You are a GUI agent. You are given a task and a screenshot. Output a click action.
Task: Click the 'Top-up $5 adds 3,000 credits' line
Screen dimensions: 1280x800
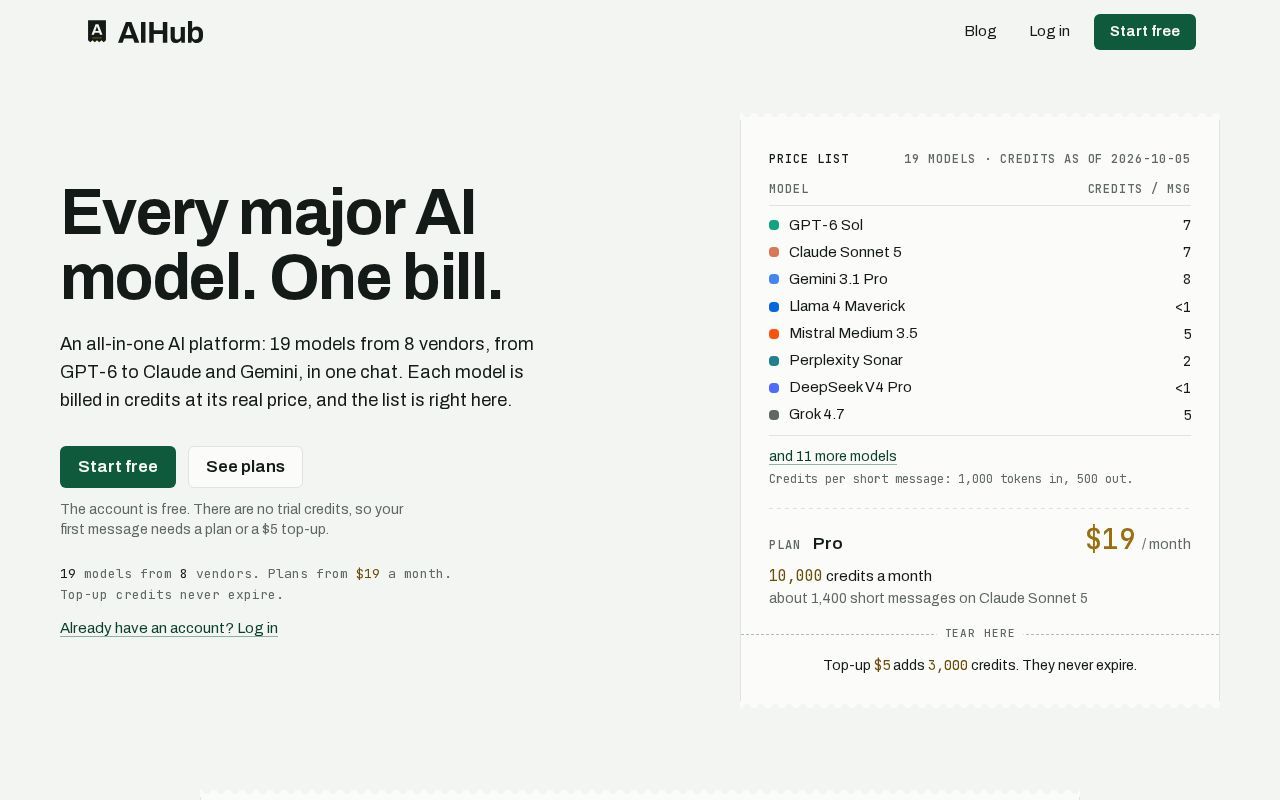[980, 665]
